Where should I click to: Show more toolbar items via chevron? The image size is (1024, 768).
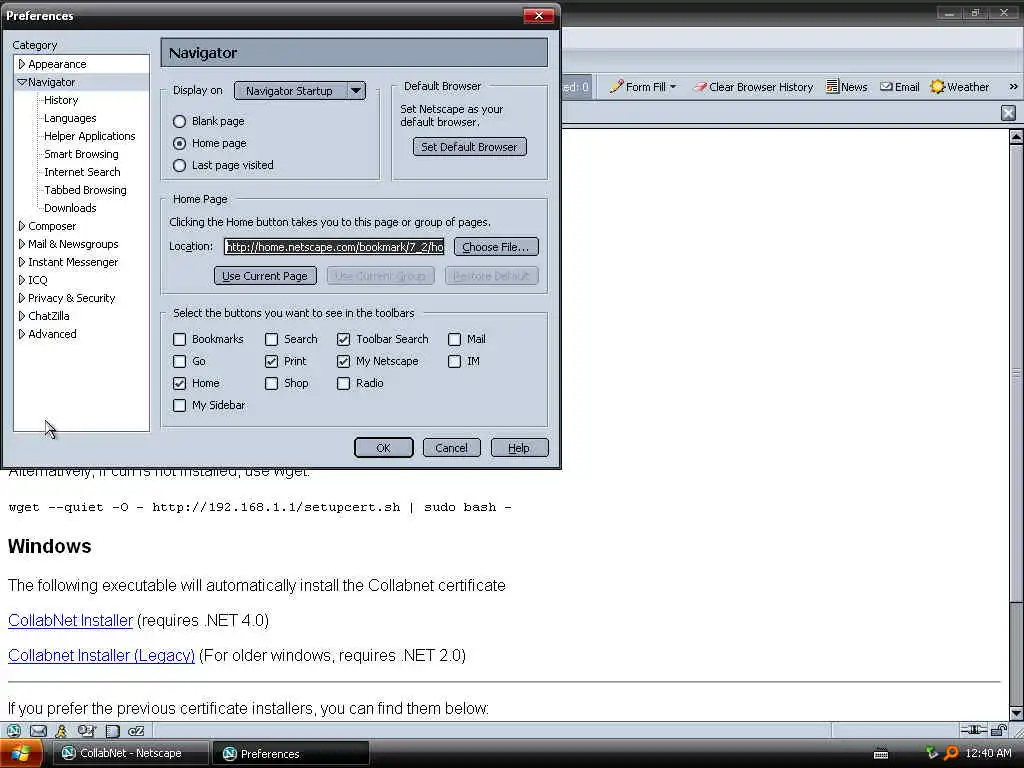(1013, 86)
